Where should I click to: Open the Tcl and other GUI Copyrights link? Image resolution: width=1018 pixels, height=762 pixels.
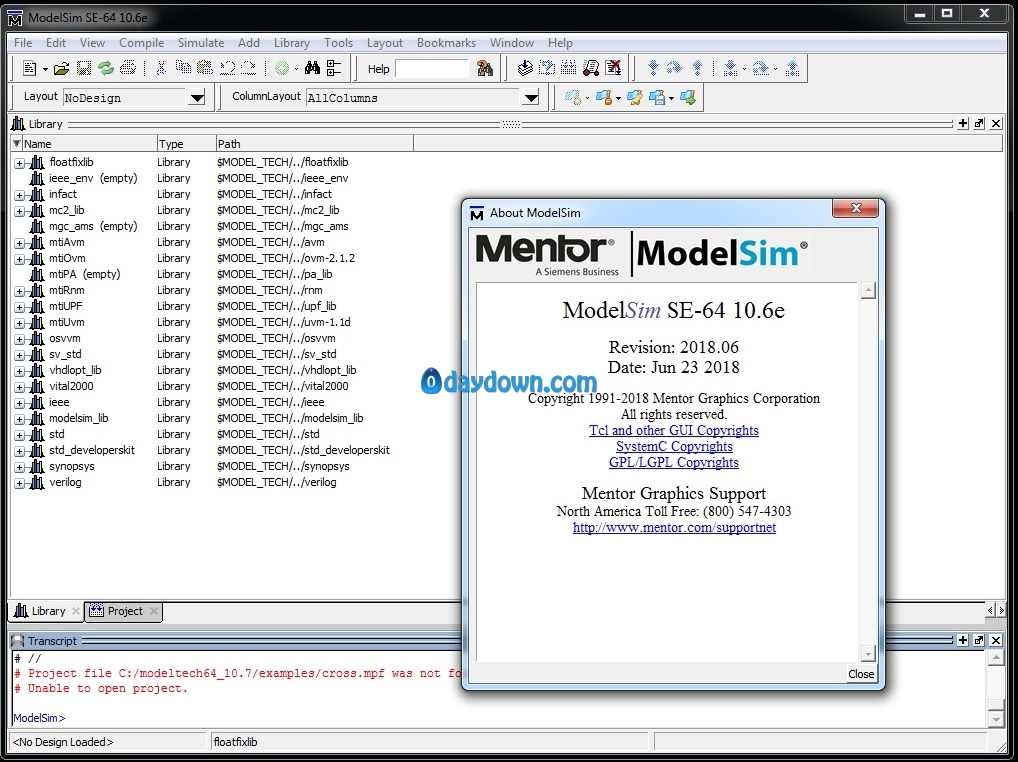coord(673,430)
